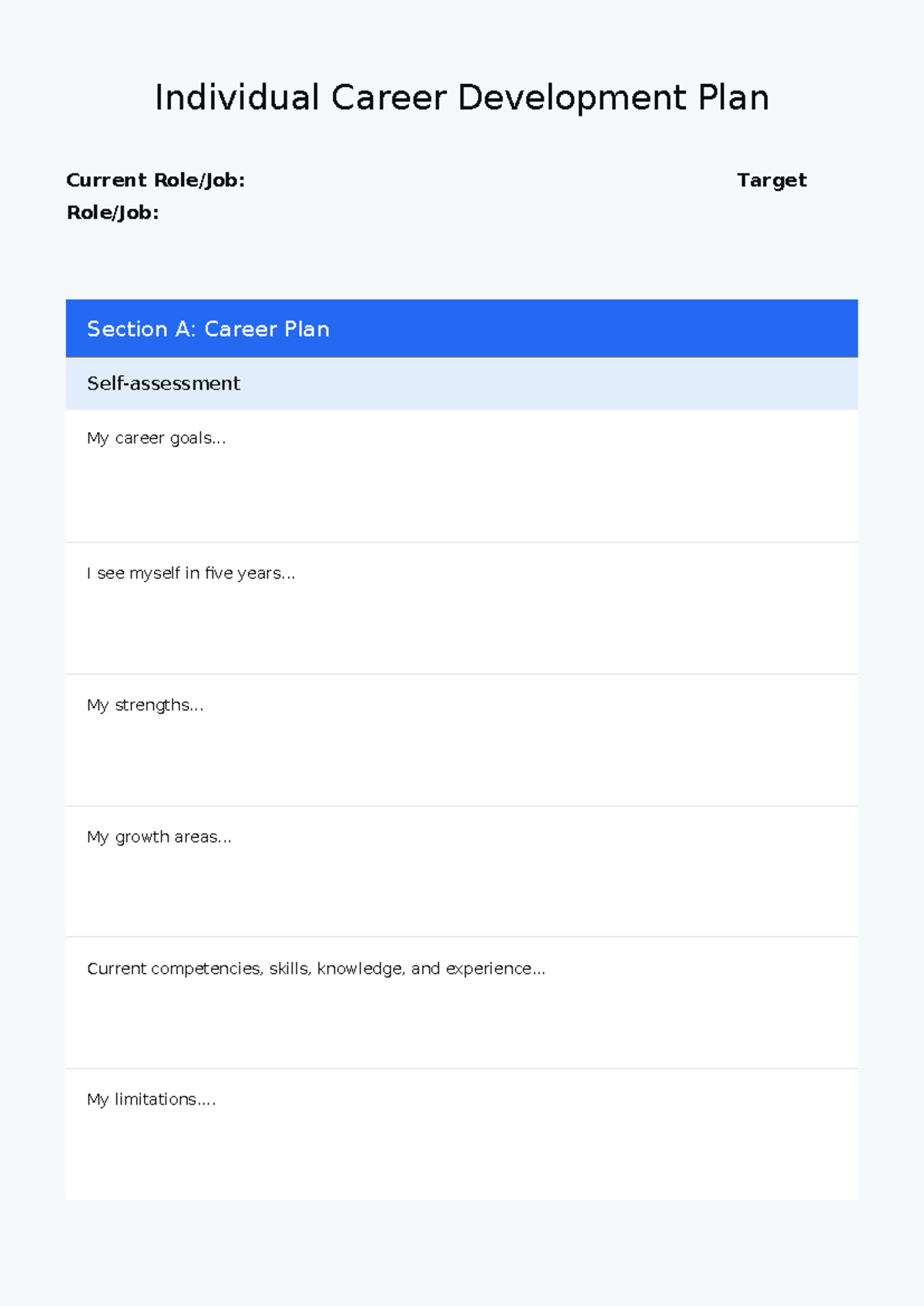Viewport: 924px width, 1306px height.
Task: Click the My limitations prompt text
Action: (152, 1100)
